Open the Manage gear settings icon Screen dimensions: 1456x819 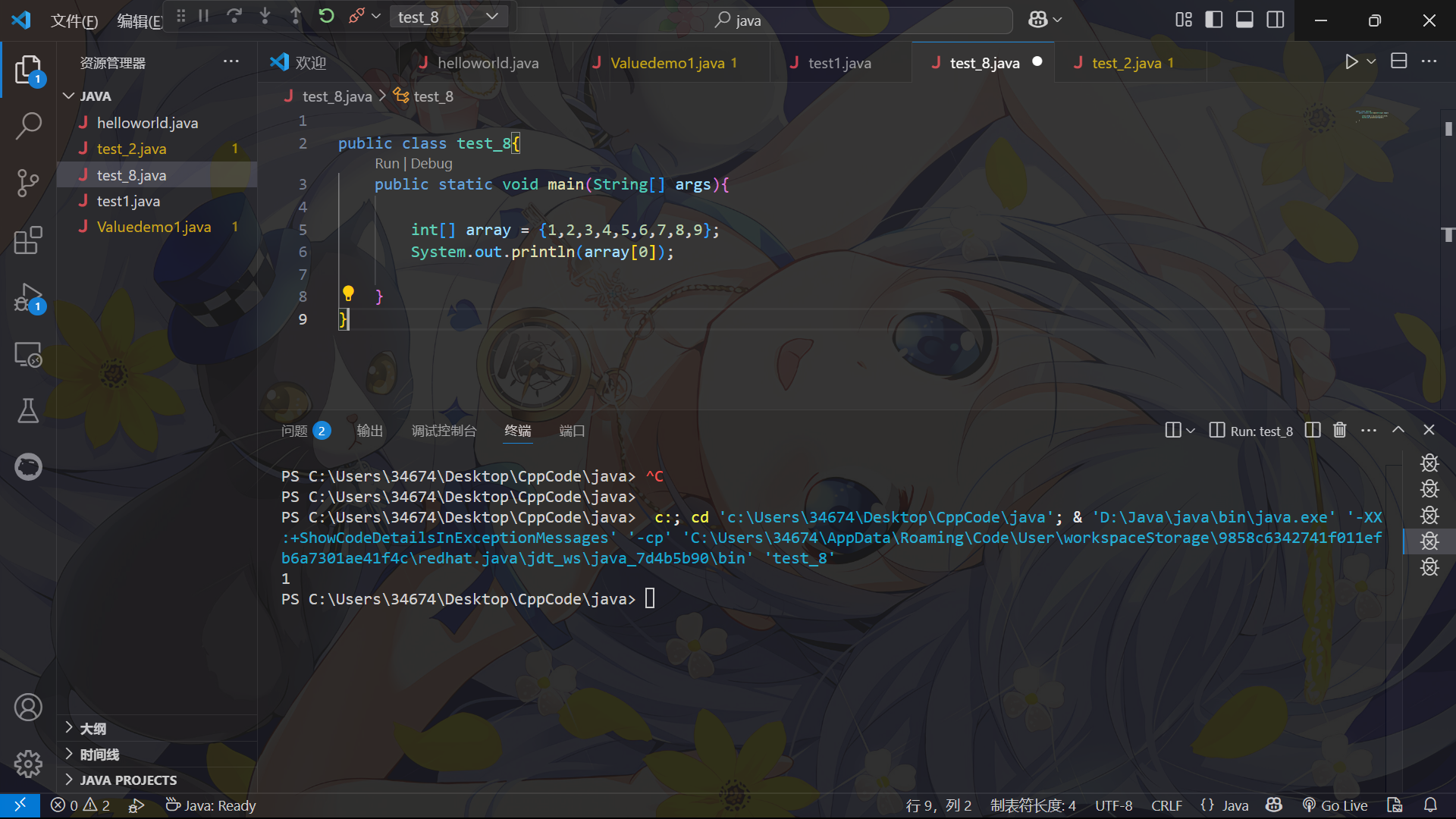[x=28, y=764]
